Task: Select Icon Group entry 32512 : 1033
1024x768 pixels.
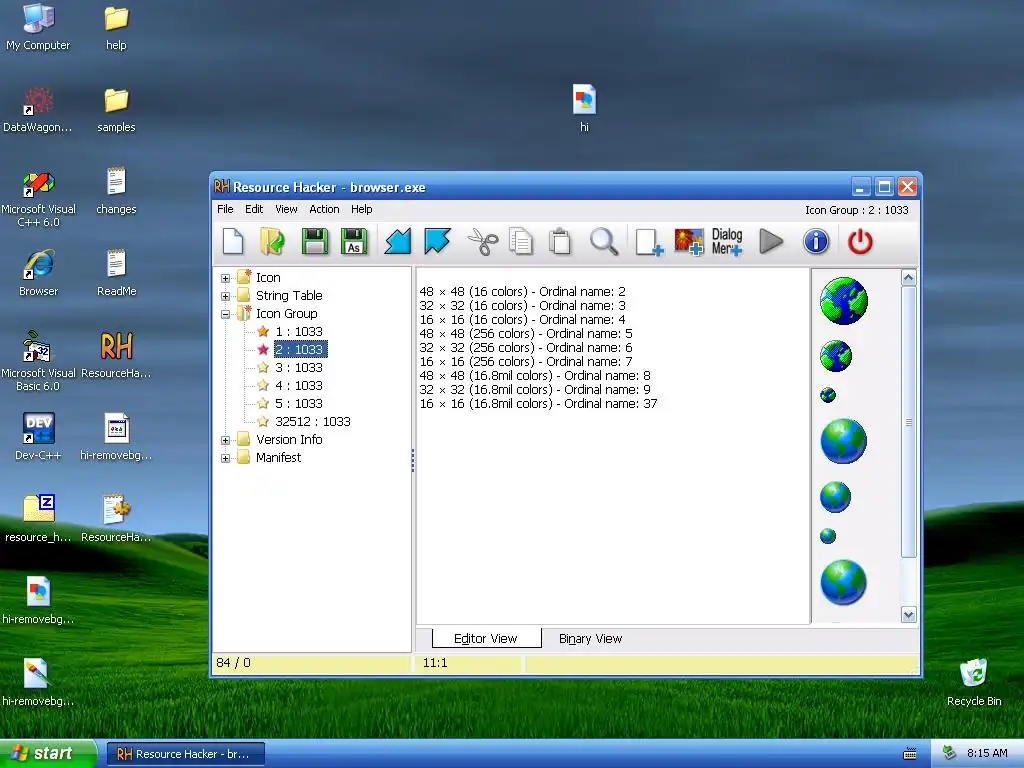Action: pyautogui.click(x=313, y=422)
